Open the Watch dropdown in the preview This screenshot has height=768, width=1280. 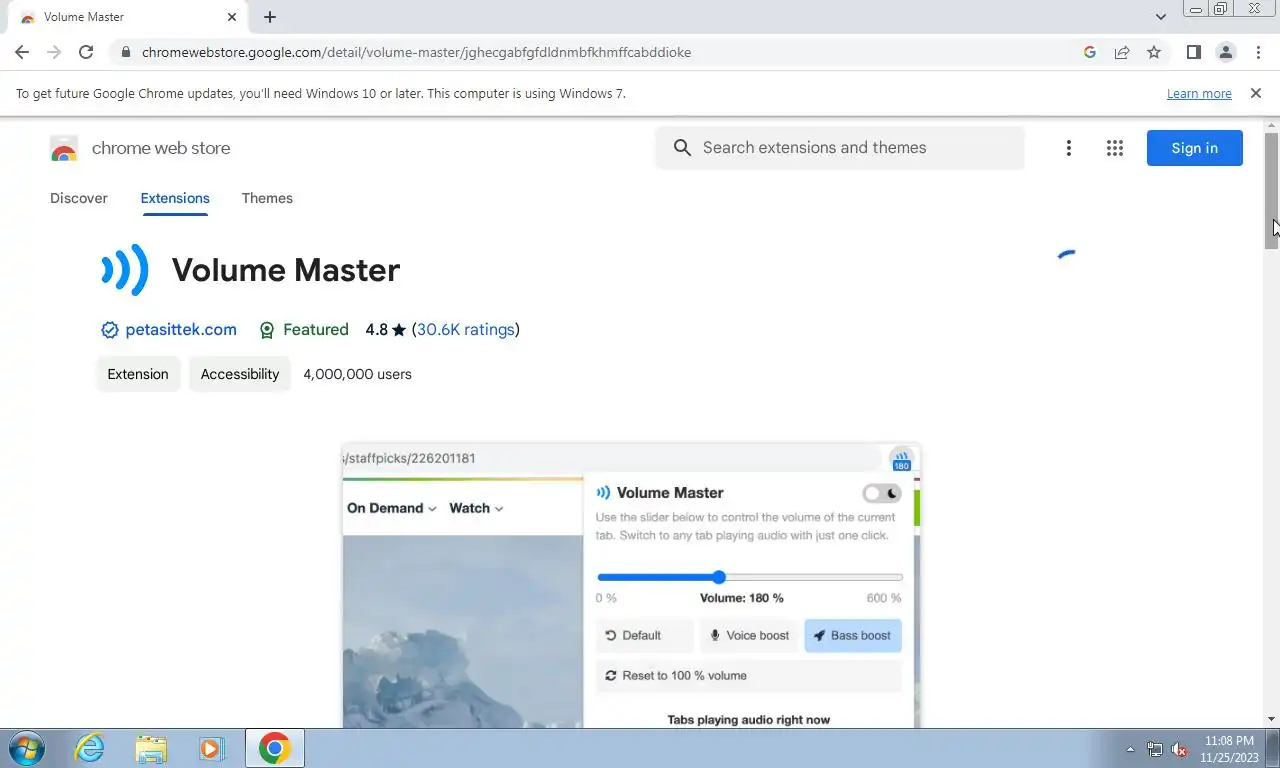coord(476,508)
